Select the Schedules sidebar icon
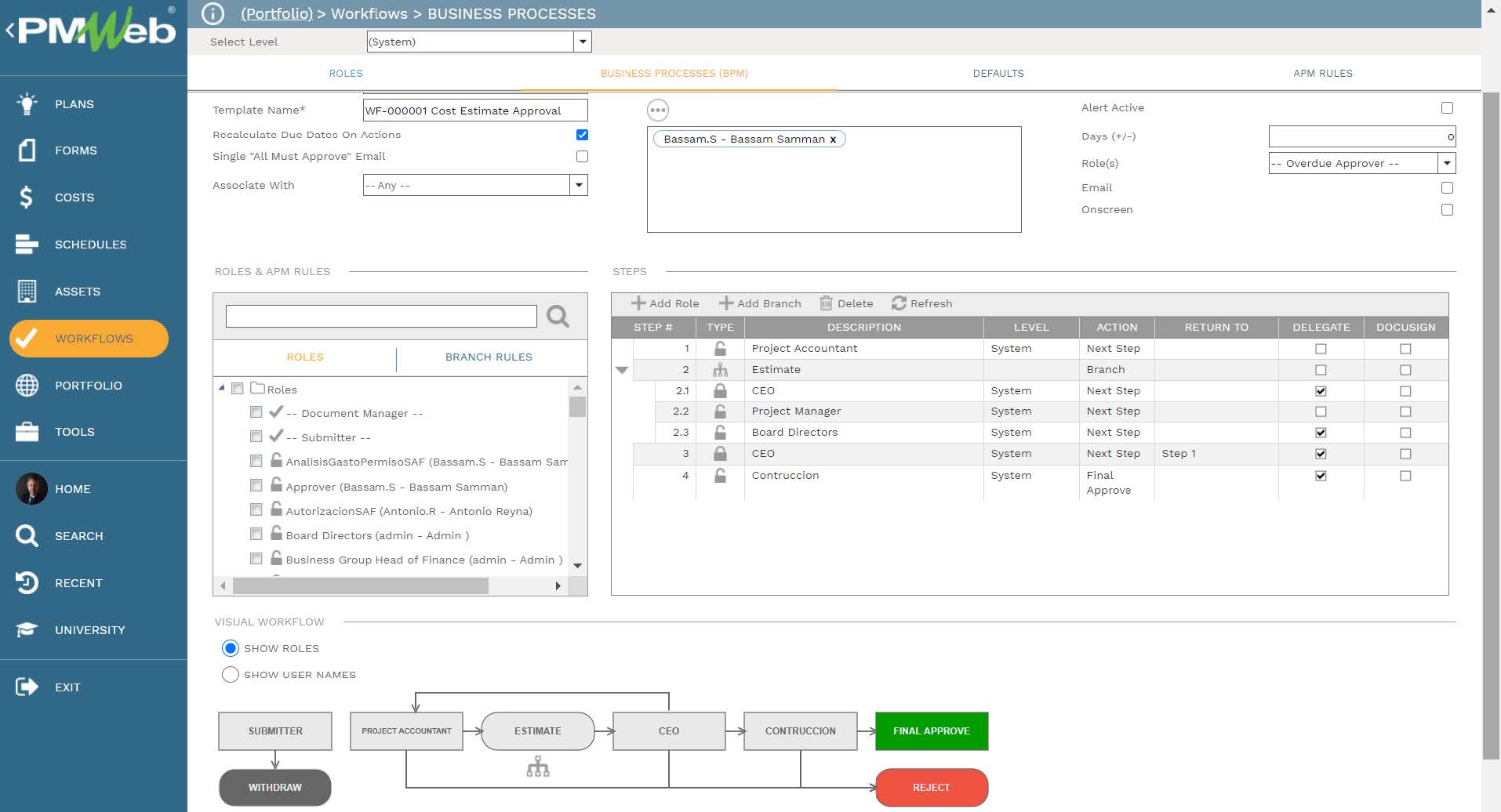Screen dimensions: 1501x812 pos(26,244)
